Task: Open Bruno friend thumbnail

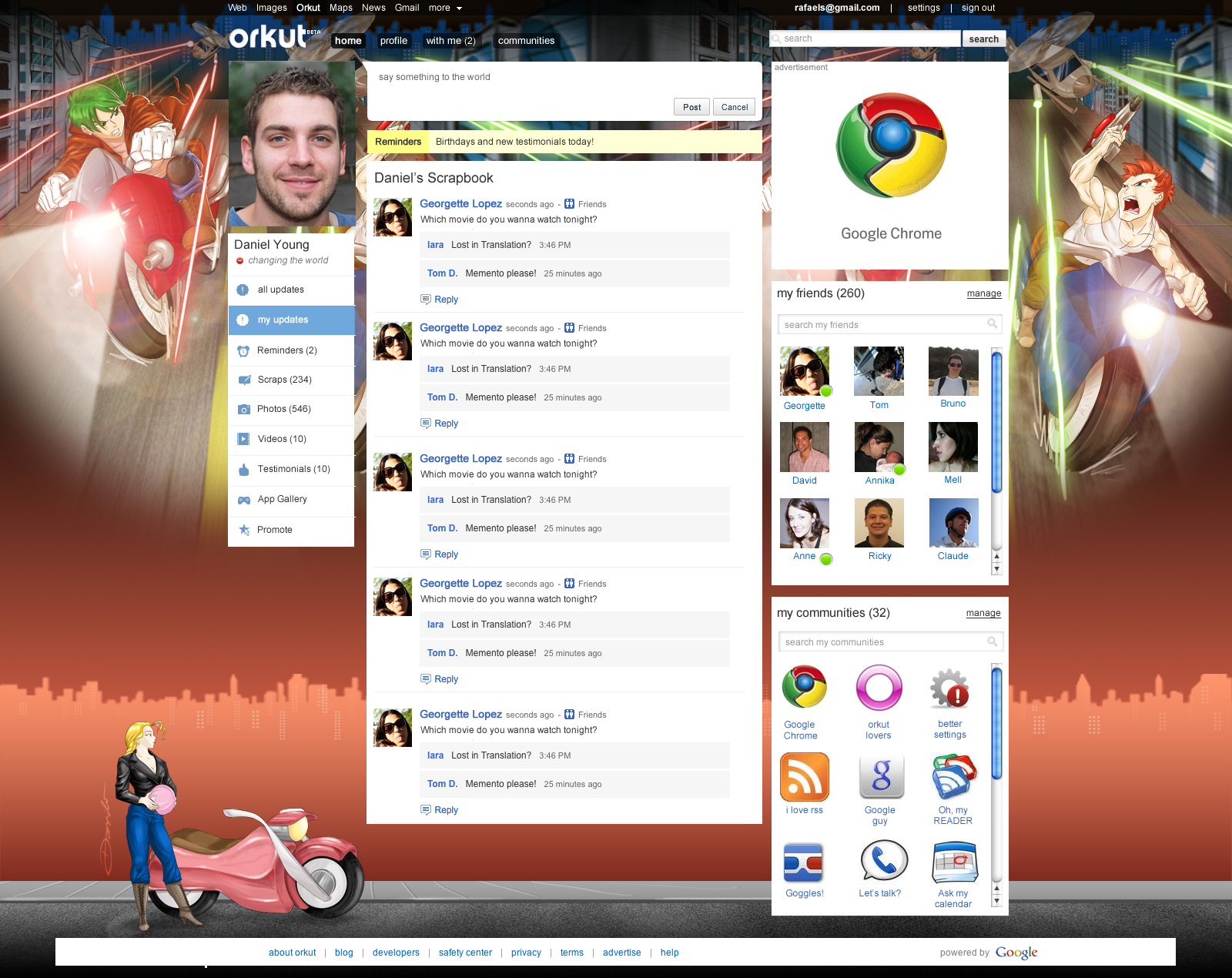Action: click(953, 371)
